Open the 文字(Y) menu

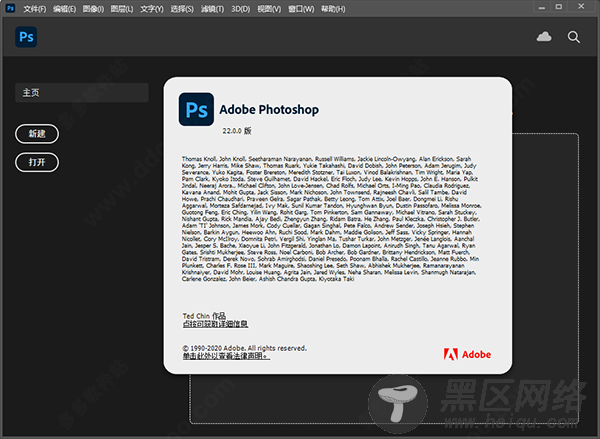click(152, 9)
